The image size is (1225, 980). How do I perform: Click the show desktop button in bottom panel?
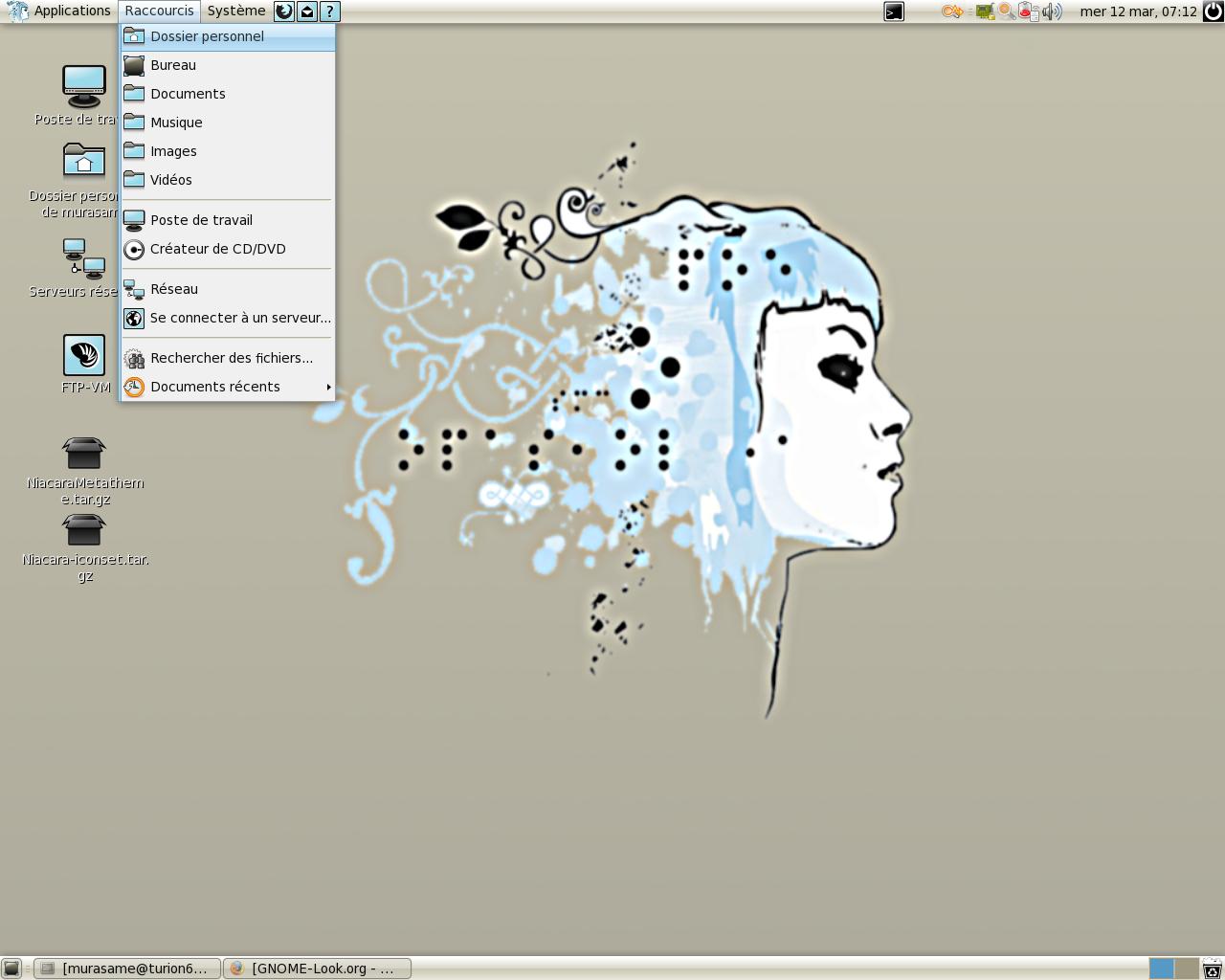tap(11, 969)
